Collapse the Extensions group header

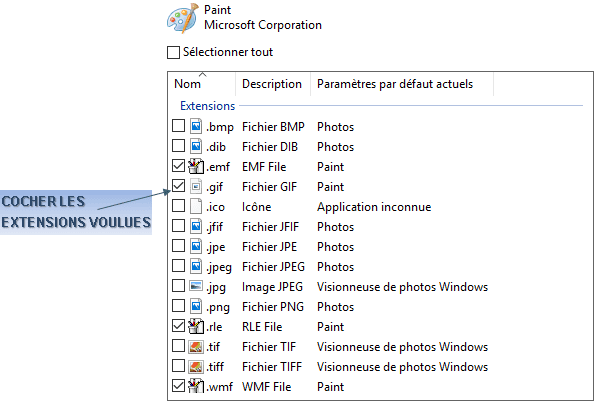point(208,106)
